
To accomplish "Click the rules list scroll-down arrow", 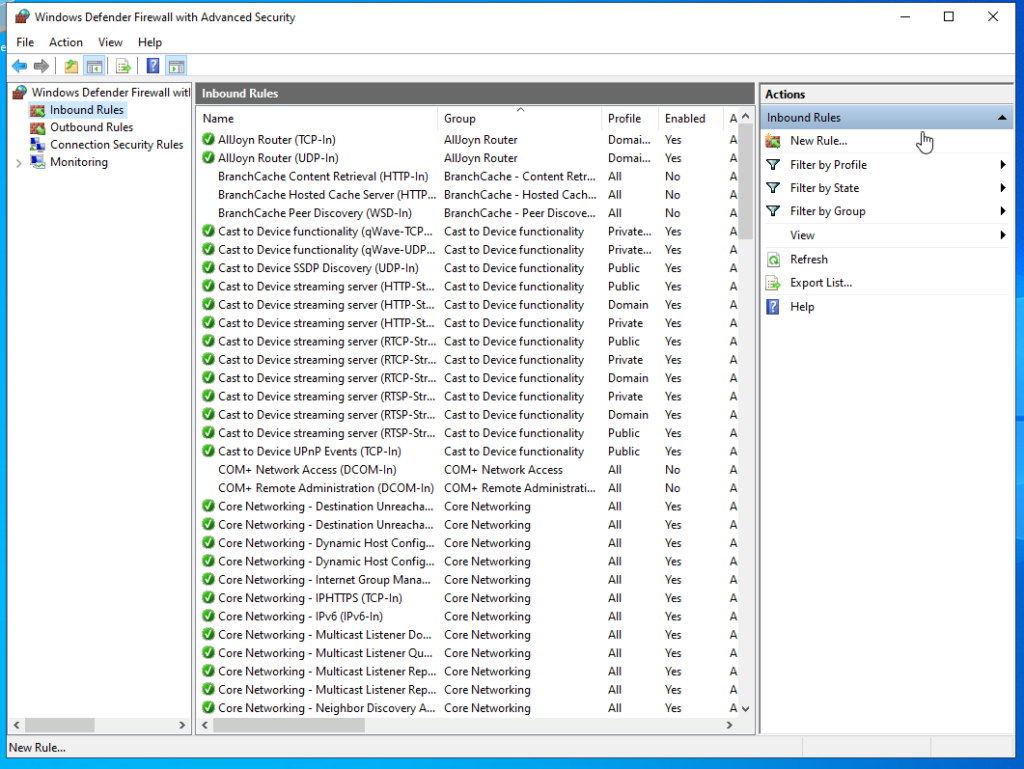I will coord(746,709).
